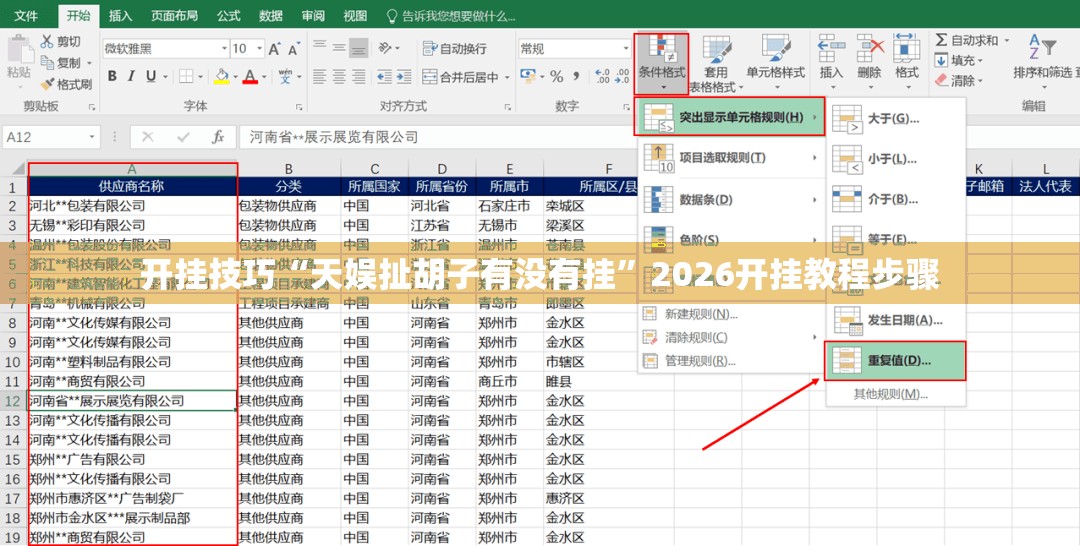The width and height of the screenshot is (1080, 546).
Task: Open the Color Scales (色阶) submenu
Action: [729, 239]
